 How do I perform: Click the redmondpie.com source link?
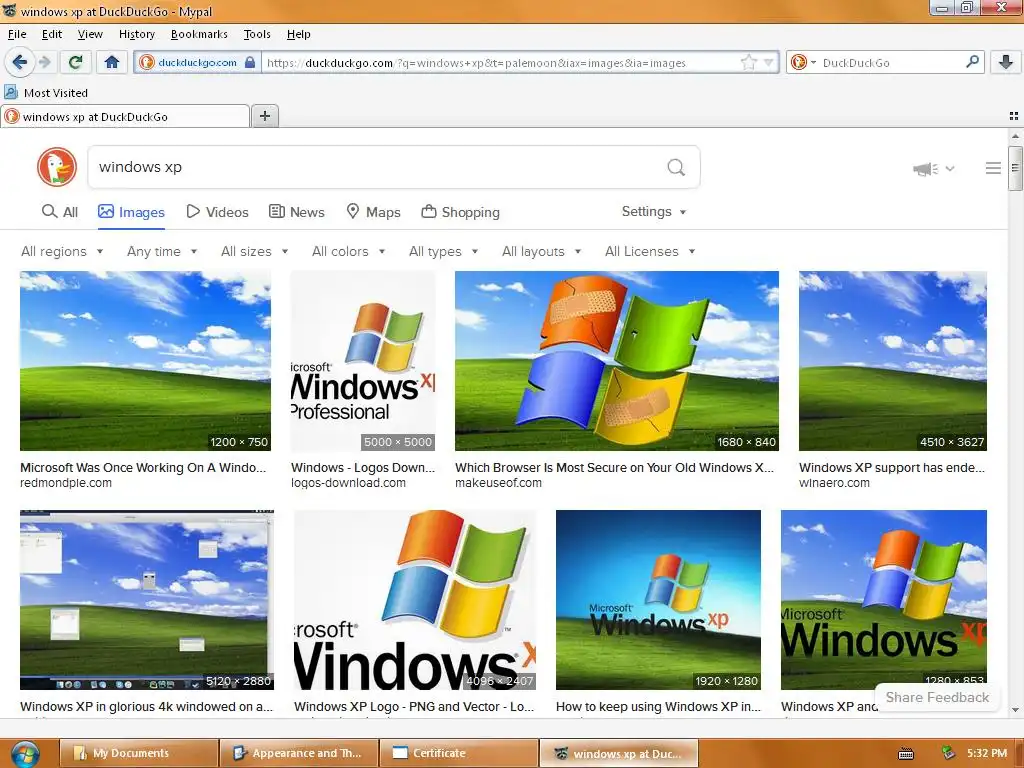[x=66, y=483]
